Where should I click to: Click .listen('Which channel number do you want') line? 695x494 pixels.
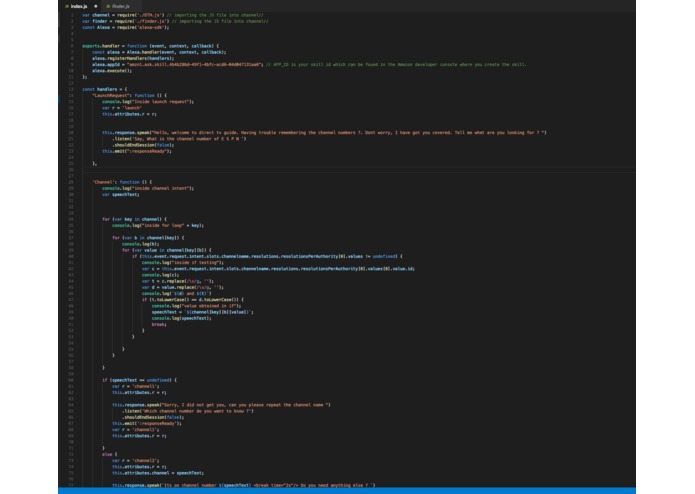tap(188, 411)
